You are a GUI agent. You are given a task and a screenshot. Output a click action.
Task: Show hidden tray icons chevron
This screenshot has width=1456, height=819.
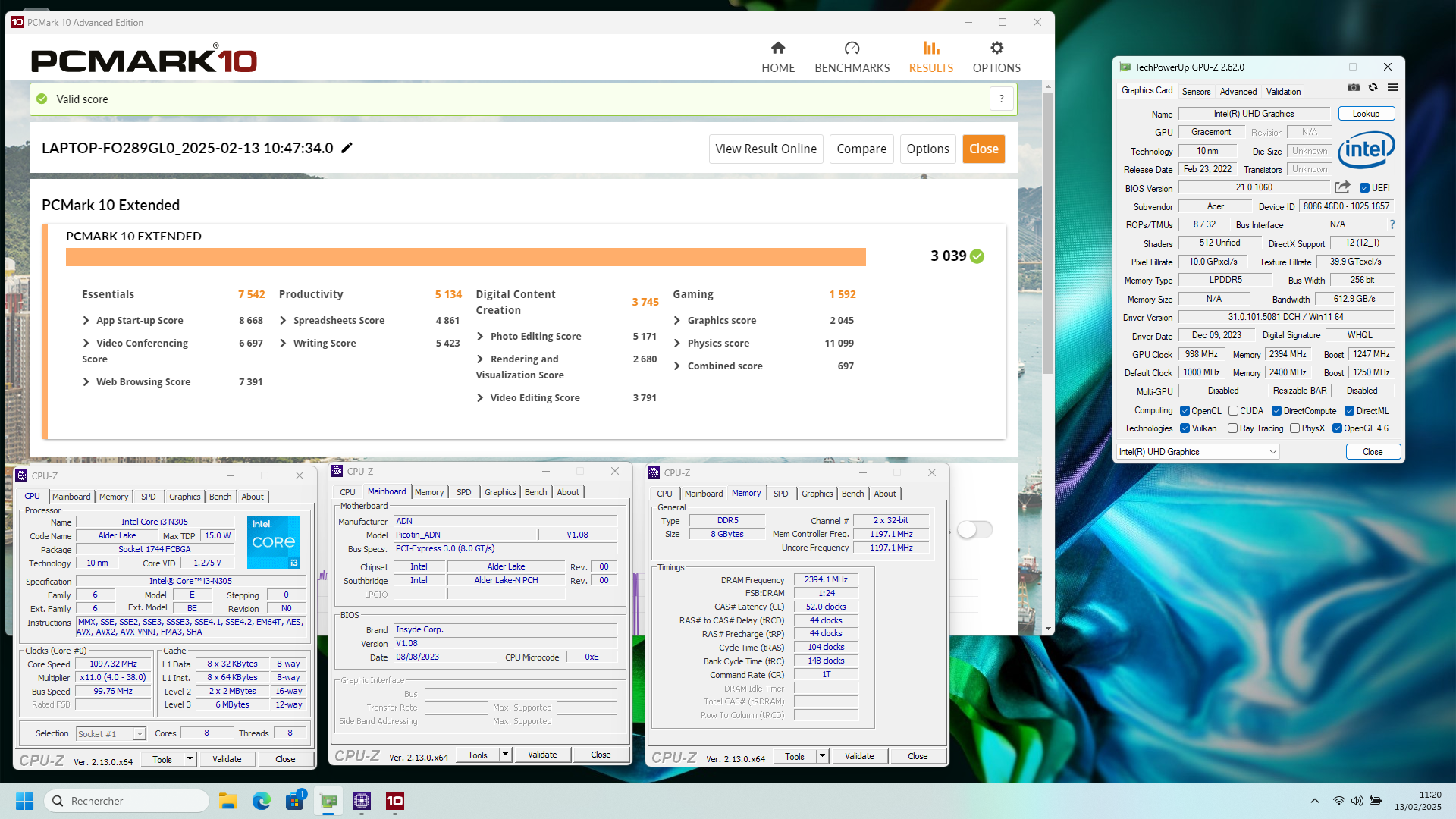click(x=1315, y=801)
